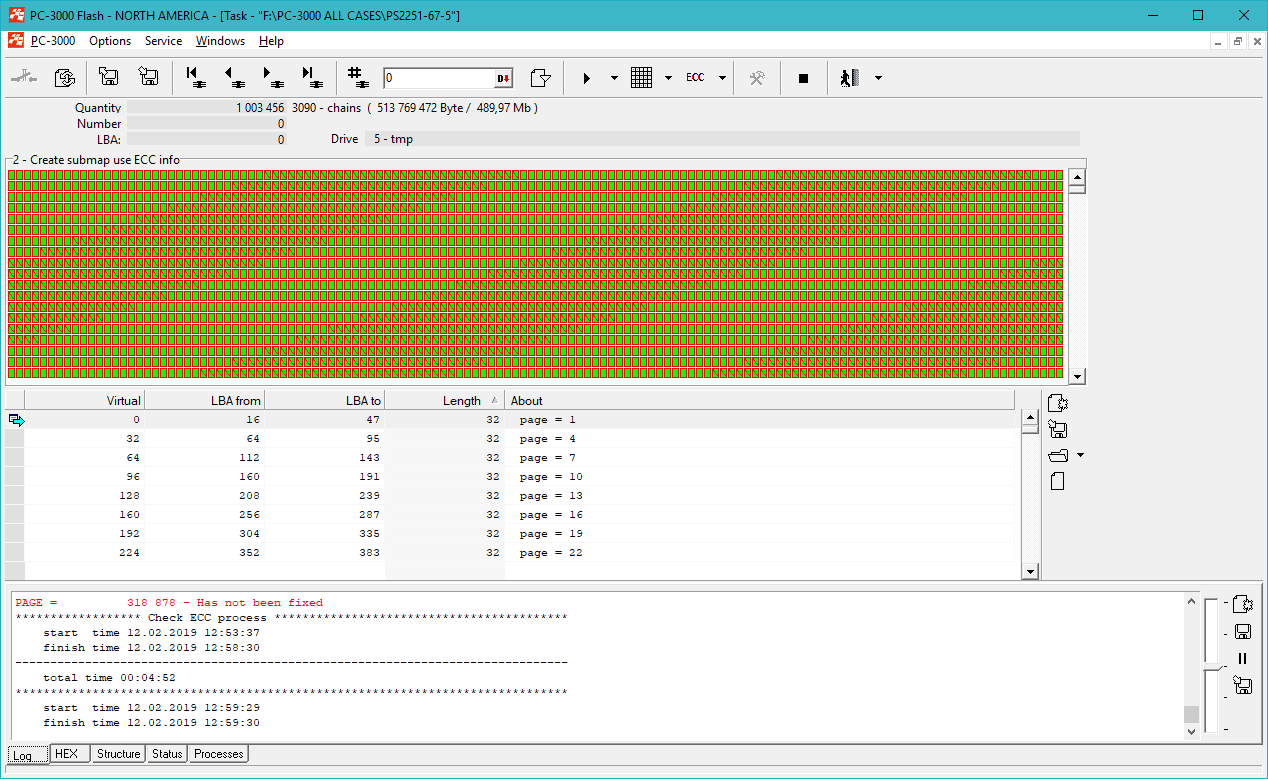1268x779 pixels.
Task: Click the first floppy-disk save icon in toolbar
Action: tap(108, 78)
